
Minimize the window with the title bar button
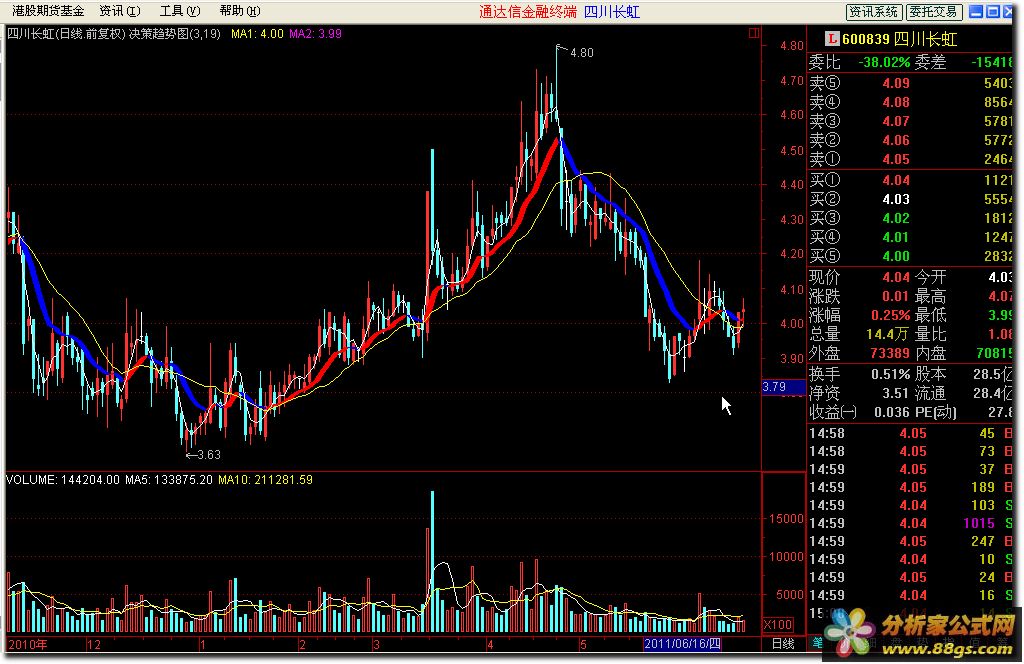click(x=976, y=12)
